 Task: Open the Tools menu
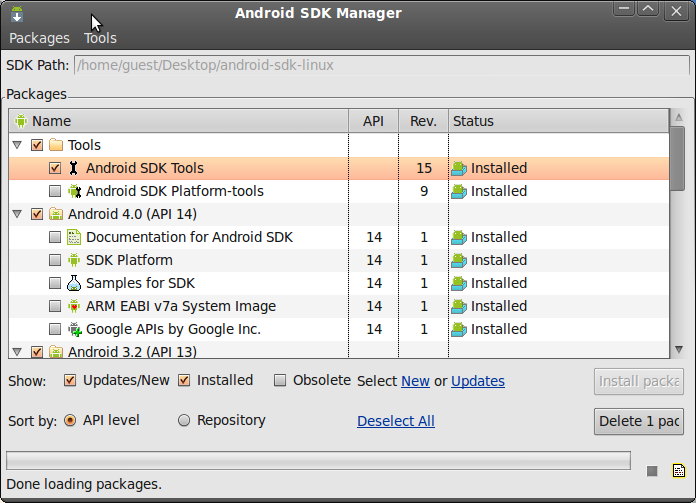click(100, 38)
